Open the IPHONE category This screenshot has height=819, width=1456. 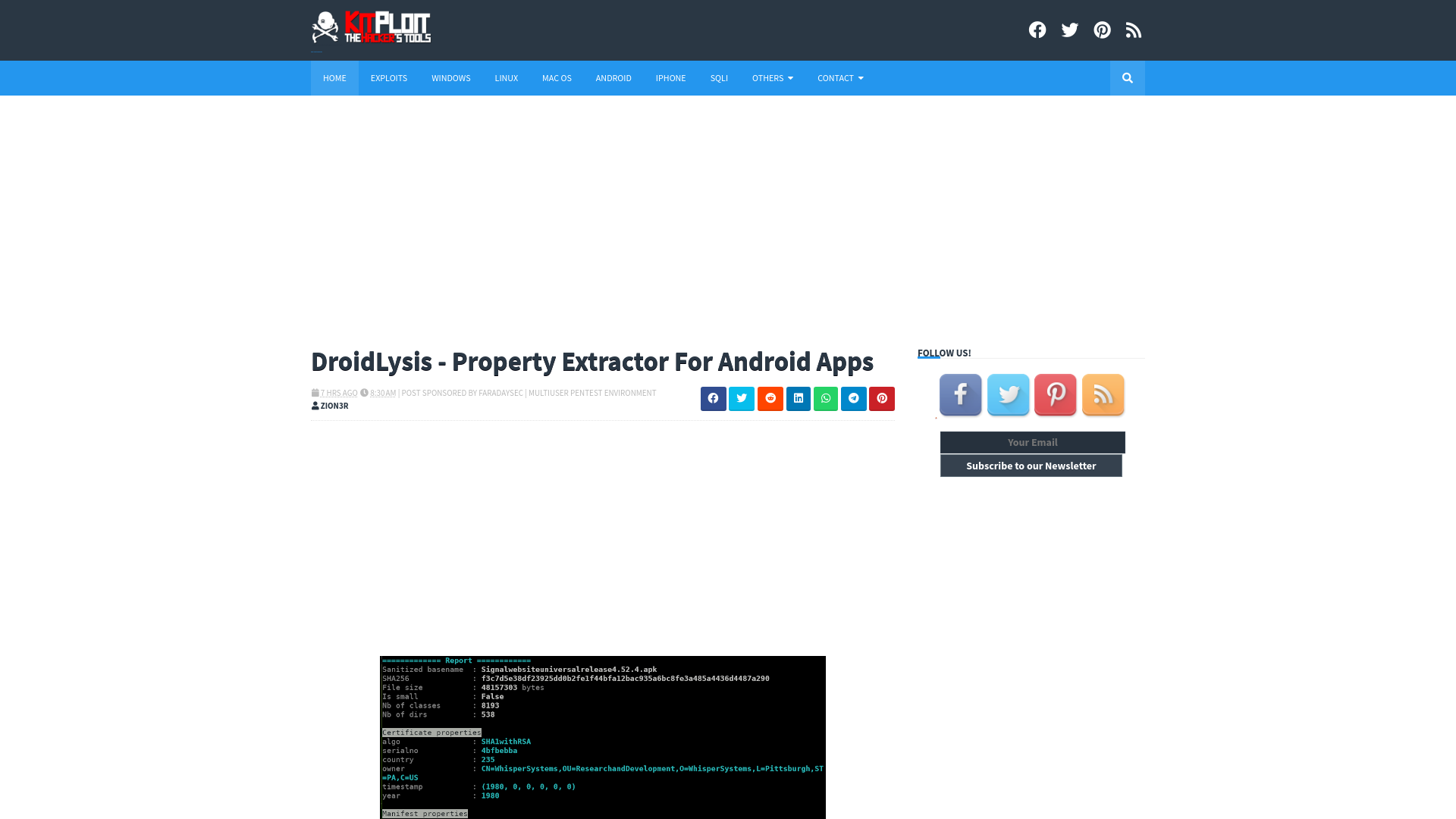click(671, 78)
